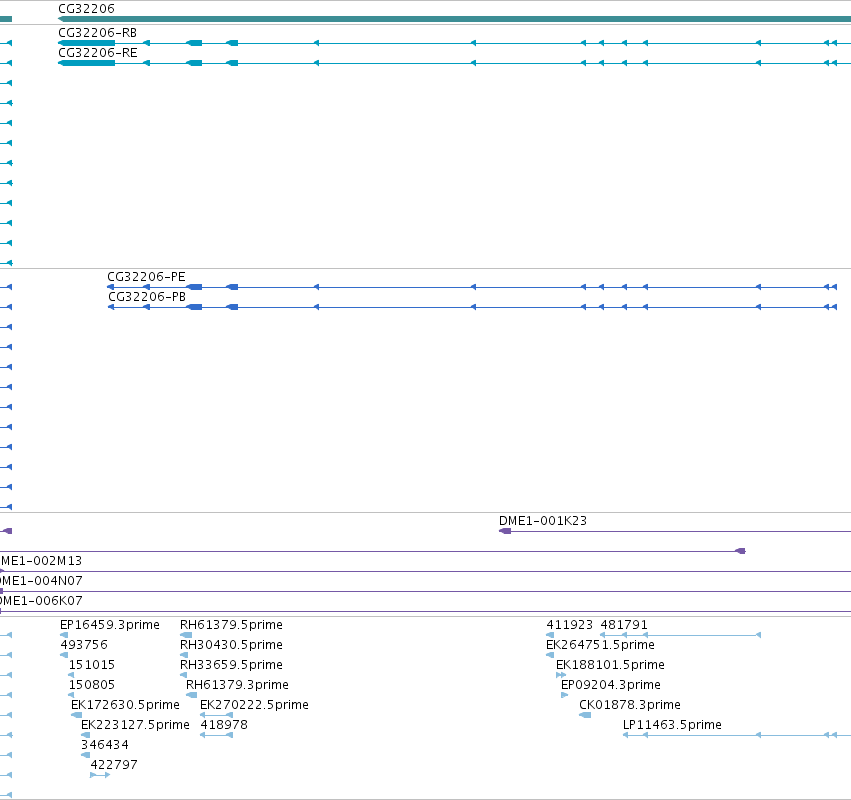The height and width of the screenshot is (800, 851).
Task: Select the CG32206-RB transcript label
Action: [97, 33]
